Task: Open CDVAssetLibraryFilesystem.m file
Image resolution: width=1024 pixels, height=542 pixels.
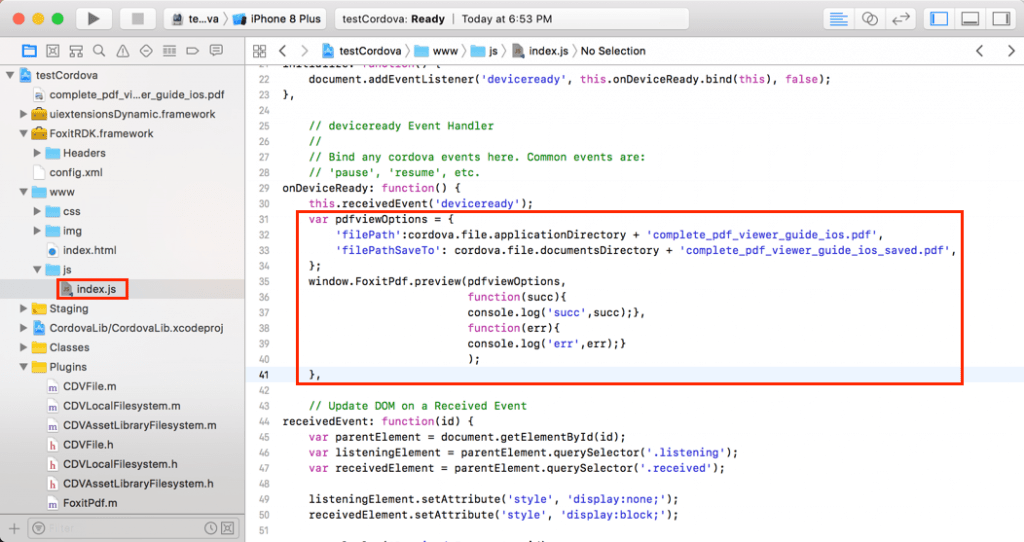Action: point(132,425)
